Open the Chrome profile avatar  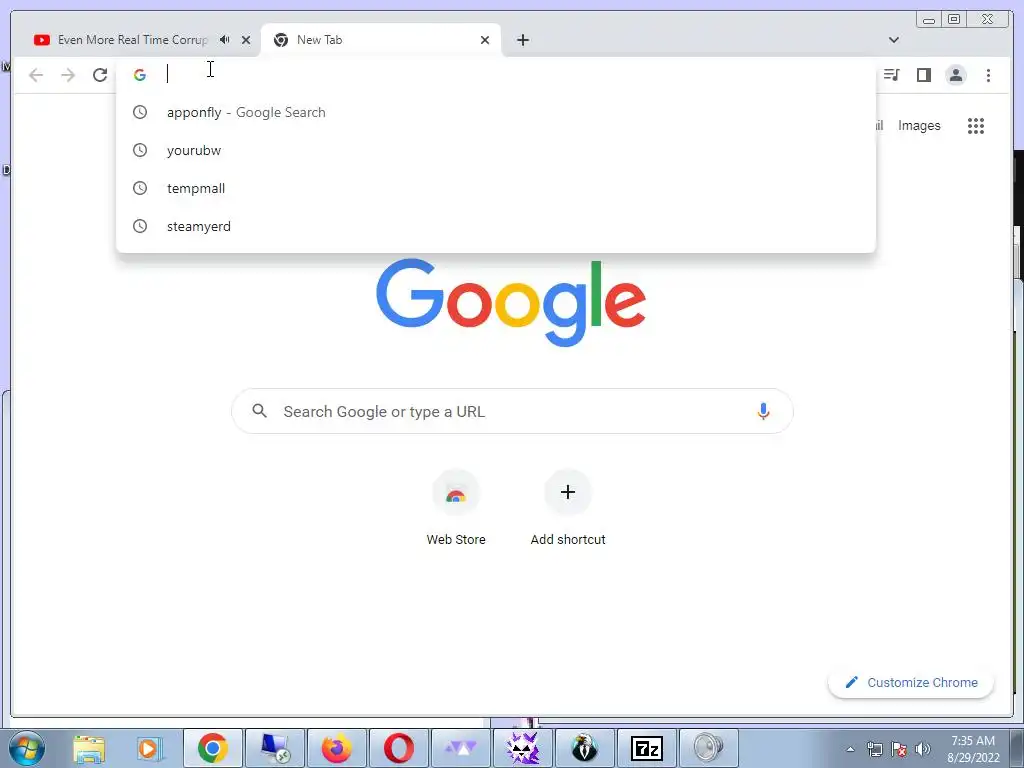[955, 75]
